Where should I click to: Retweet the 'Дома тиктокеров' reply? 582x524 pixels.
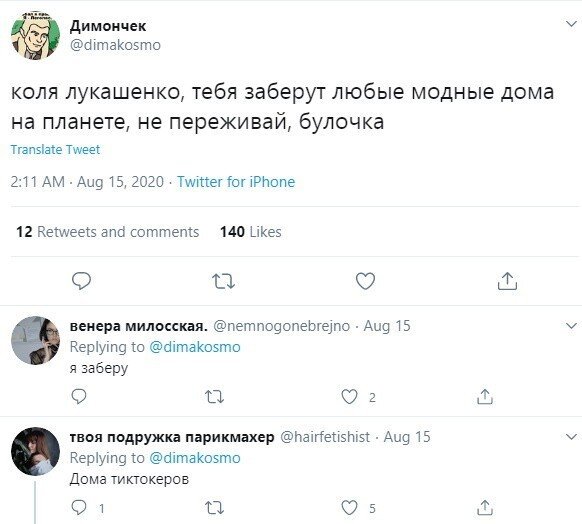click(x=215, y=508)
